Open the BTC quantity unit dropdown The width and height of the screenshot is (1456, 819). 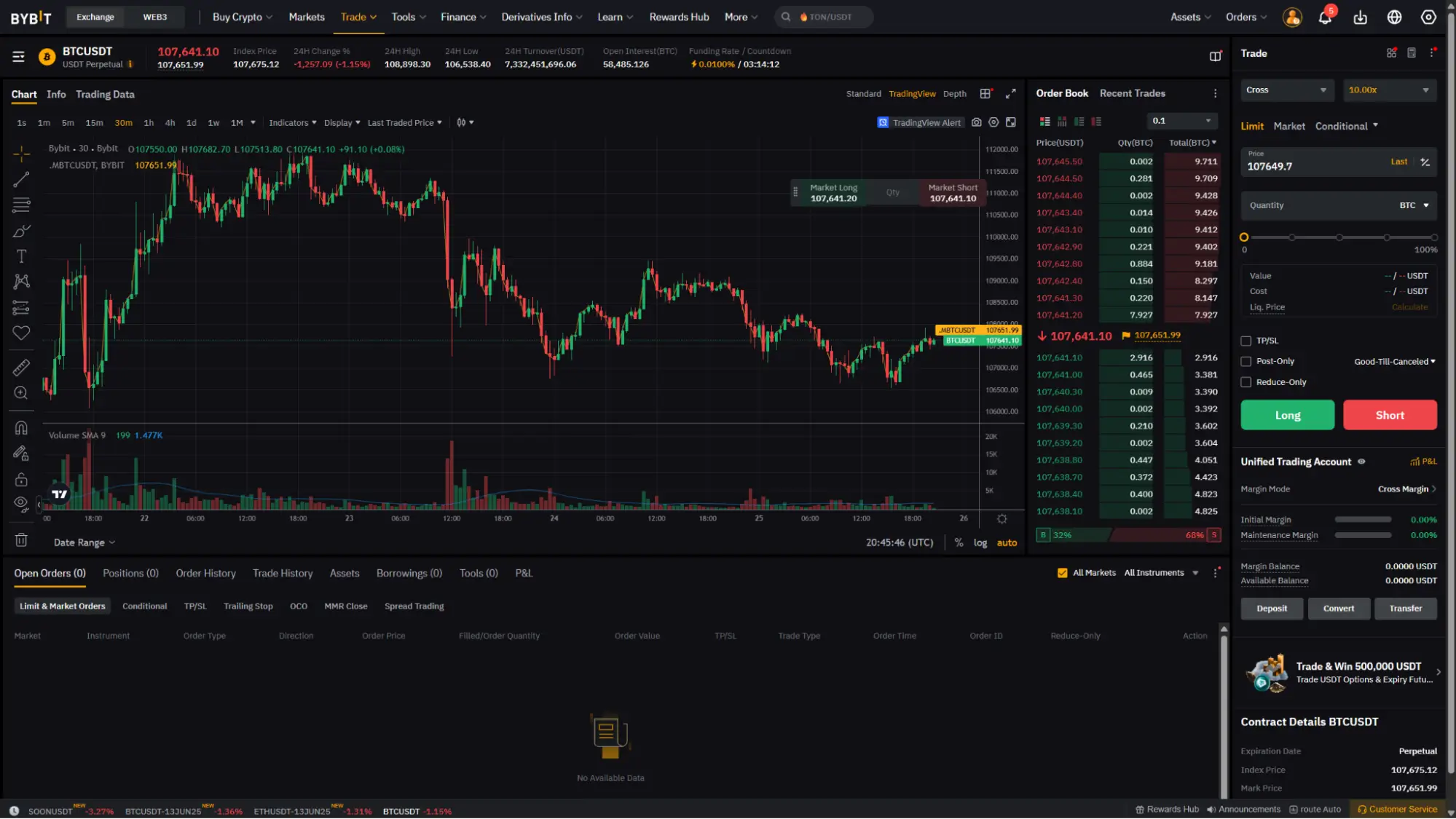[x=1414, y=205]
